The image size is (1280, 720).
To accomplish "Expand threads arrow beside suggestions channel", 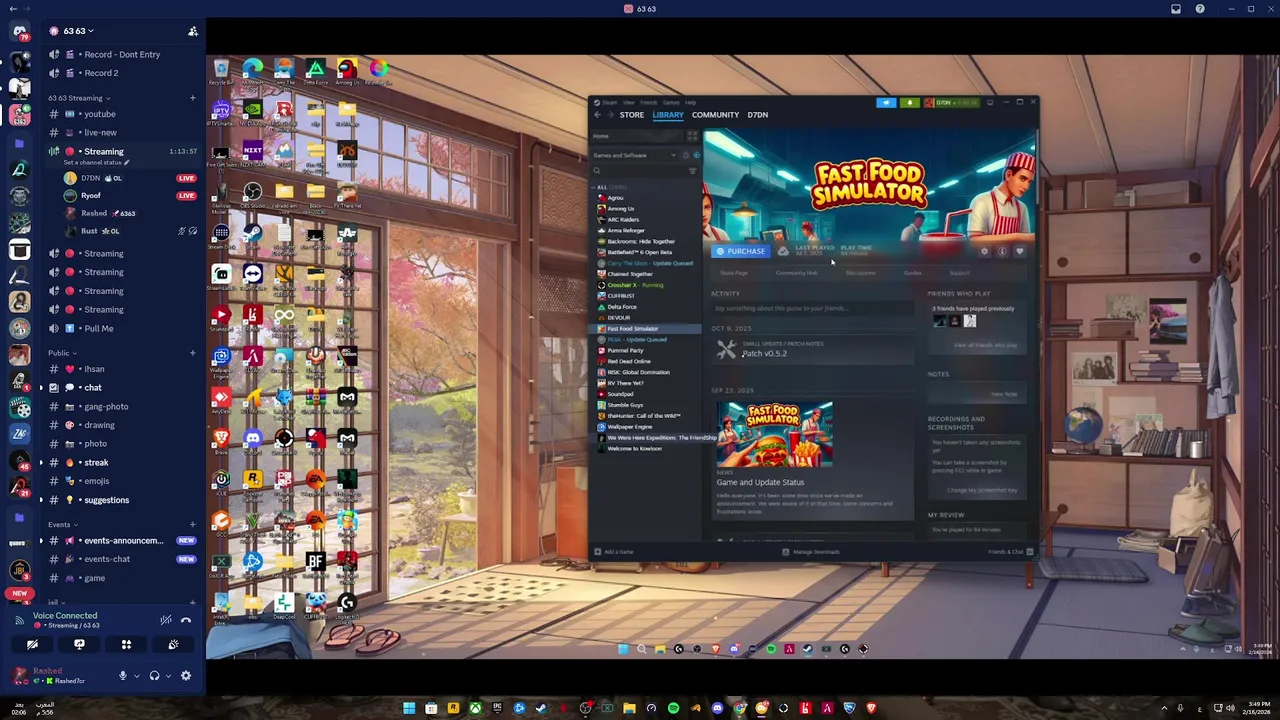I will [42, 501].
